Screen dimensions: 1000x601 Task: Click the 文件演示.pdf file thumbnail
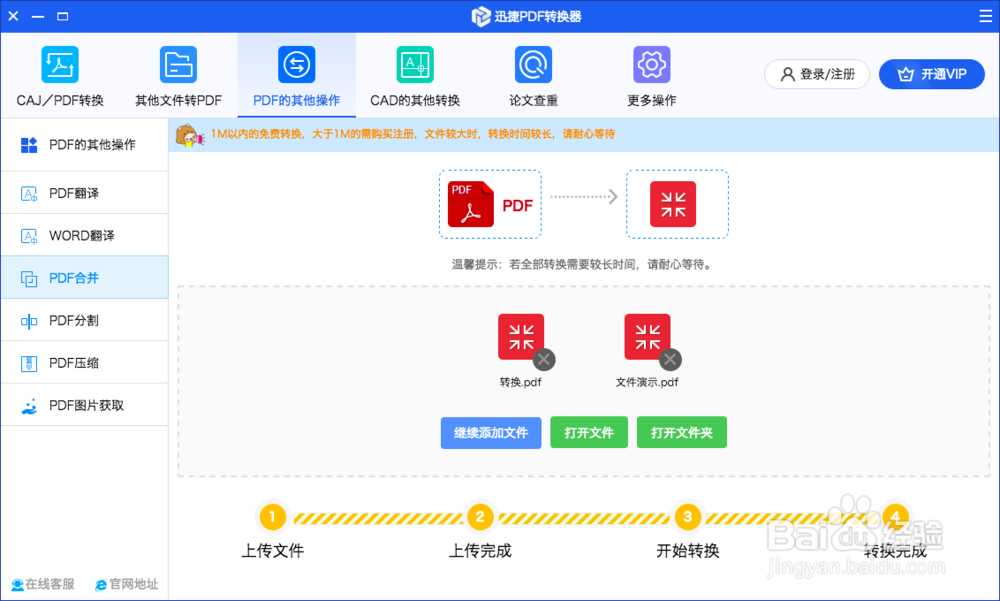647,337
